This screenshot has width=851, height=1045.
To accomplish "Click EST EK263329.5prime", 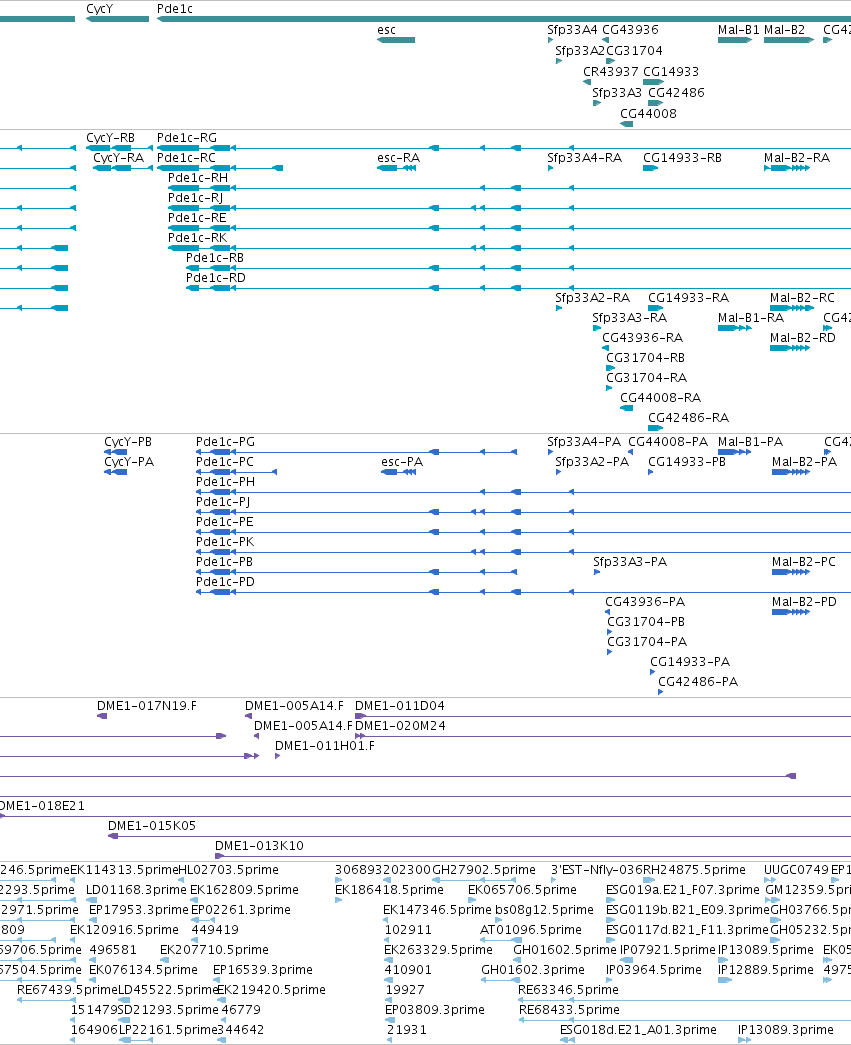I will tap(438, 950).
